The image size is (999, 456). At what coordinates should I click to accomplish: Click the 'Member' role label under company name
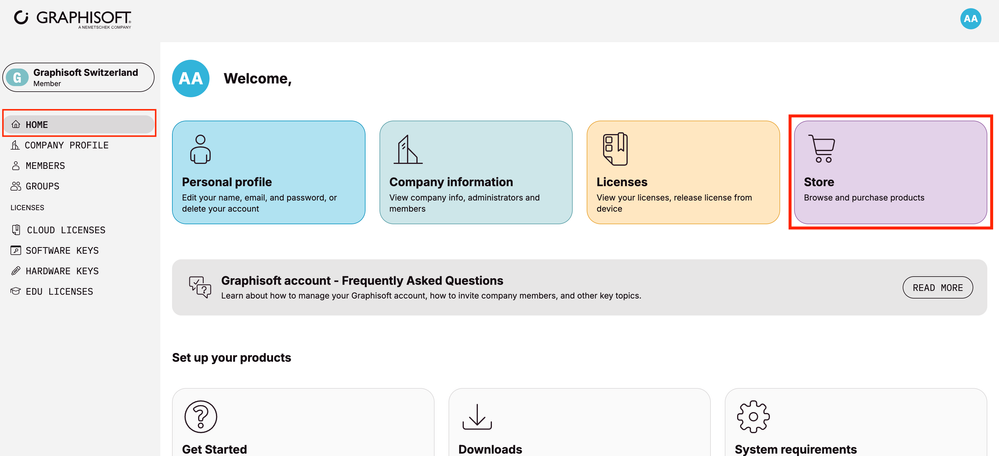point(47,83)
